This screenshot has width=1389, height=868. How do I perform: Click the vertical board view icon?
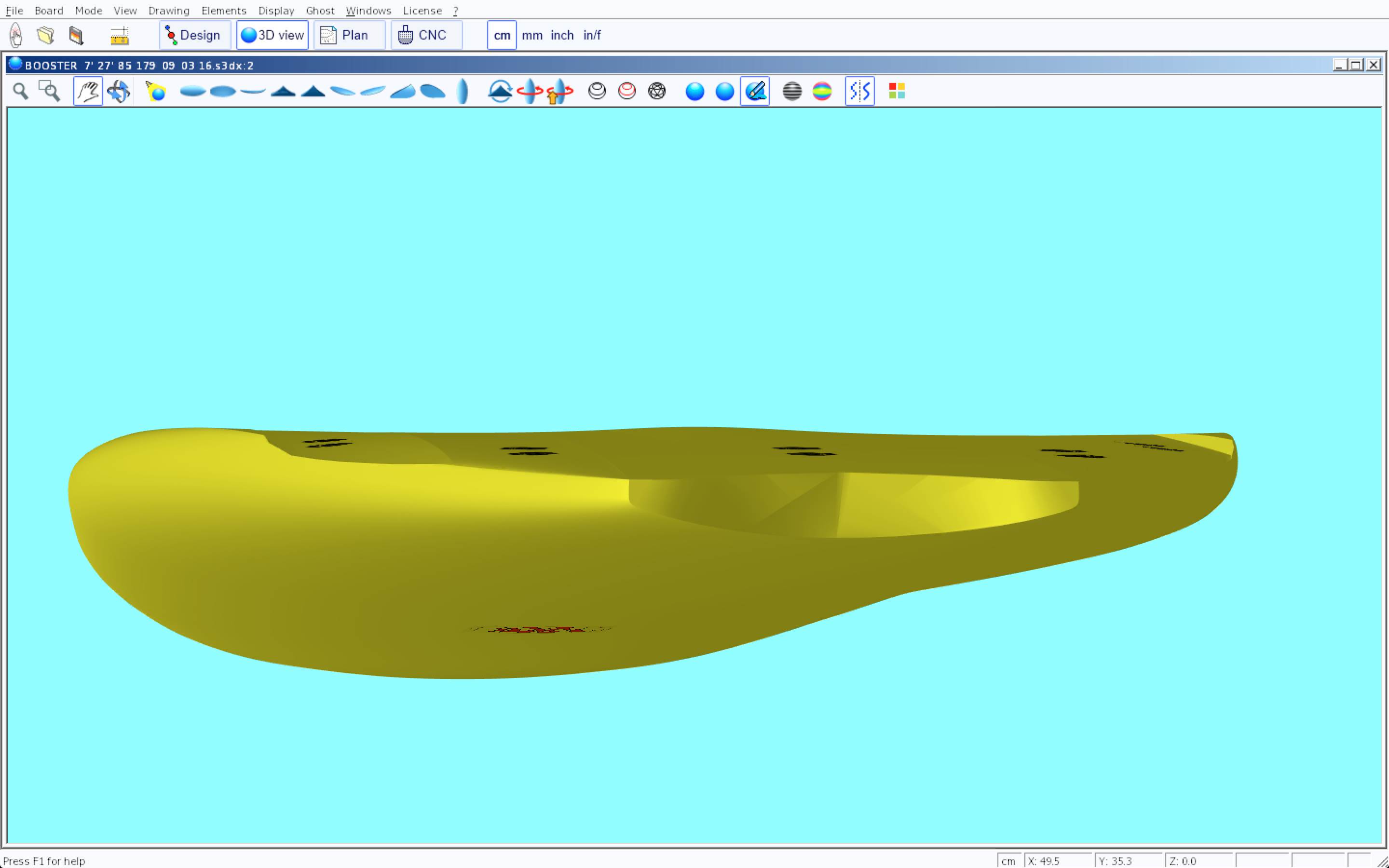point(462,91)
